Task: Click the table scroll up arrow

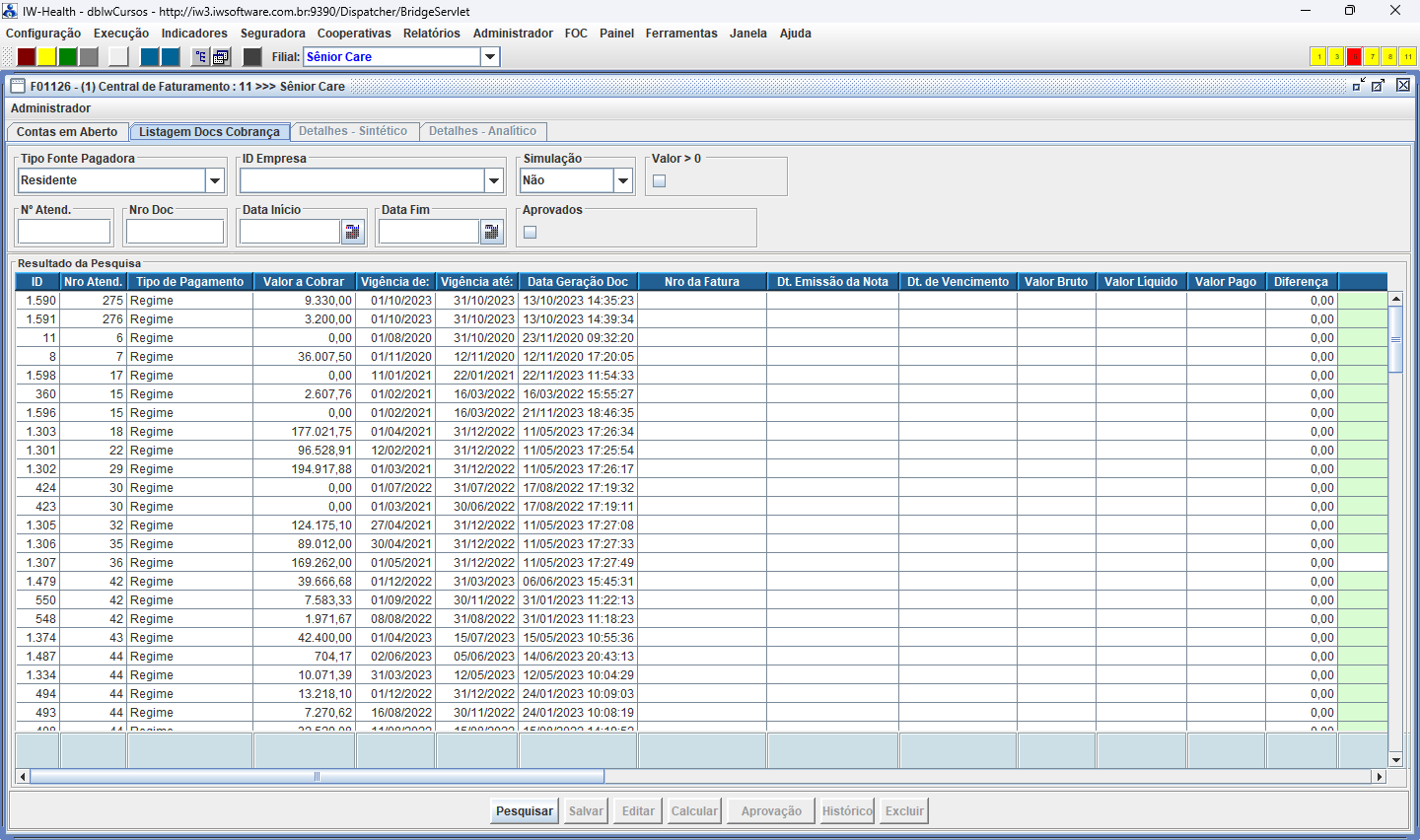Action: [1395, 298]
